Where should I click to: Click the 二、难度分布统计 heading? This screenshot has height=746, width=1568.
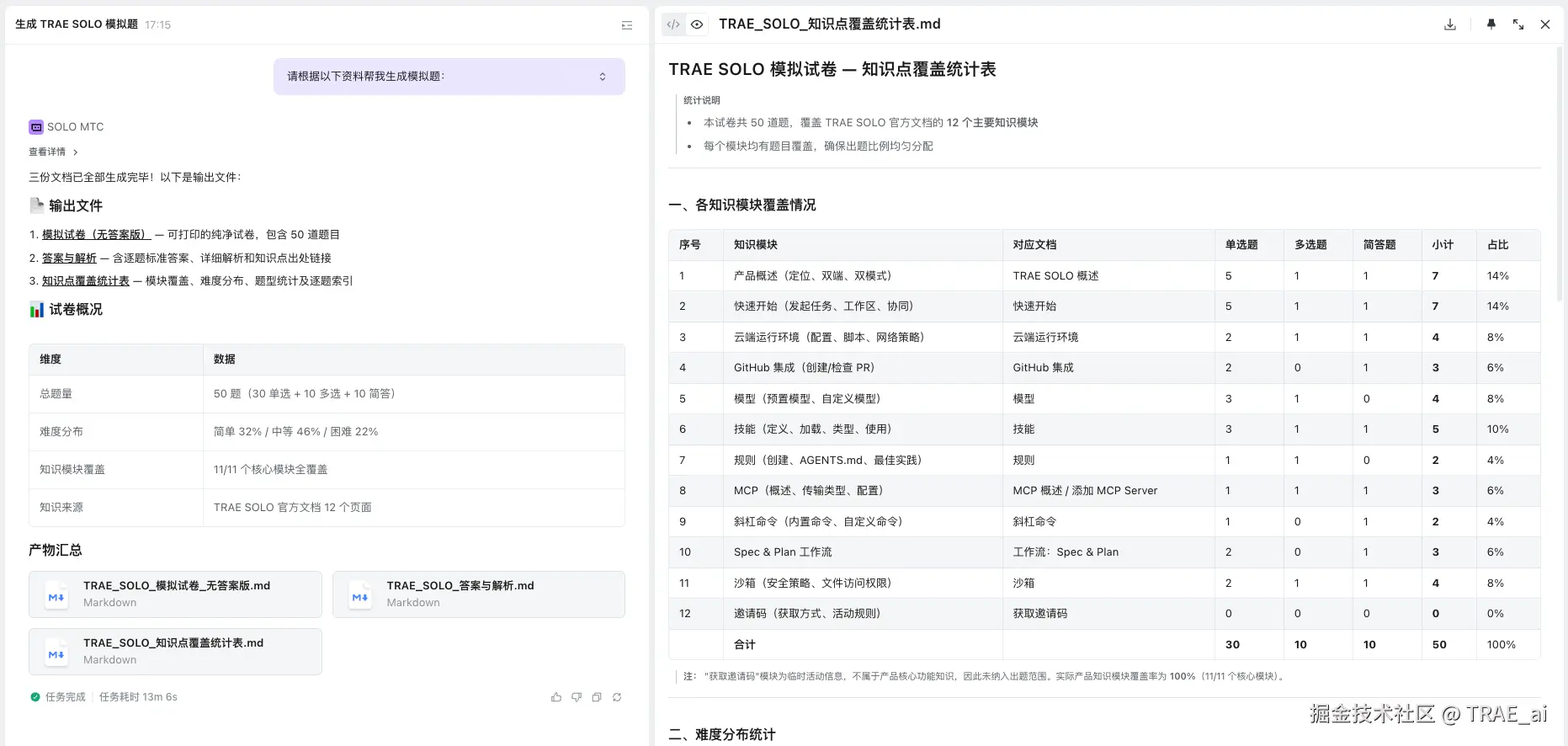tap(722, 735)
